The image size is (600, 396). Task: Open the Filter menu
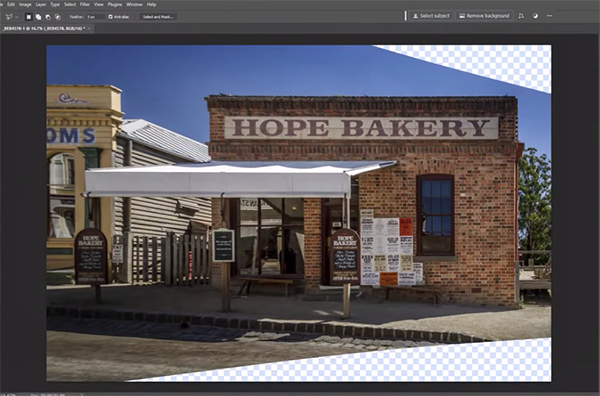[x=85, y=5]
